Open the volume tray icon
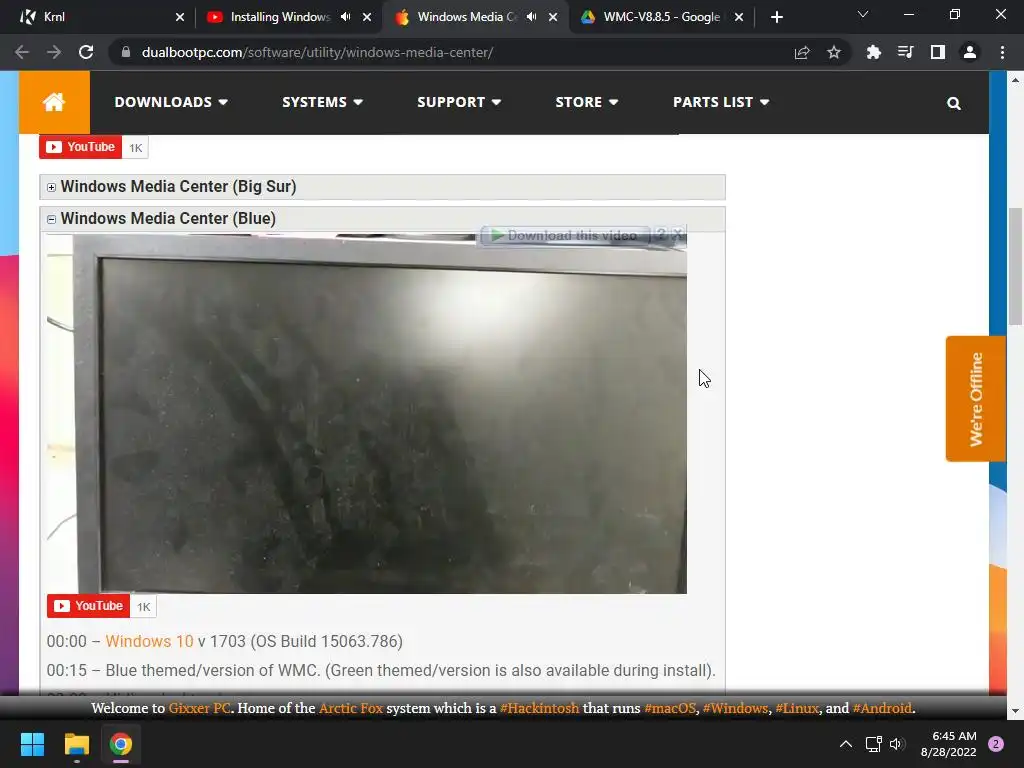The width and height of the screenshot is (1024, 768). click(896, 744)
